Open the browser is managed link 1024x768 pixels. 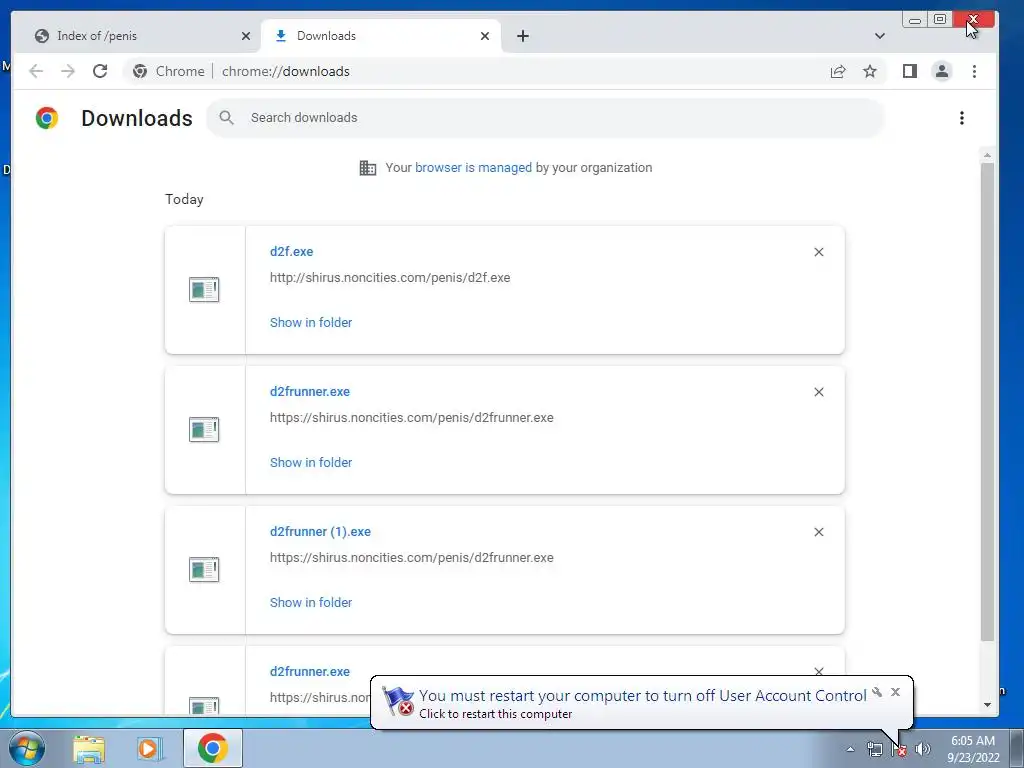473,168
